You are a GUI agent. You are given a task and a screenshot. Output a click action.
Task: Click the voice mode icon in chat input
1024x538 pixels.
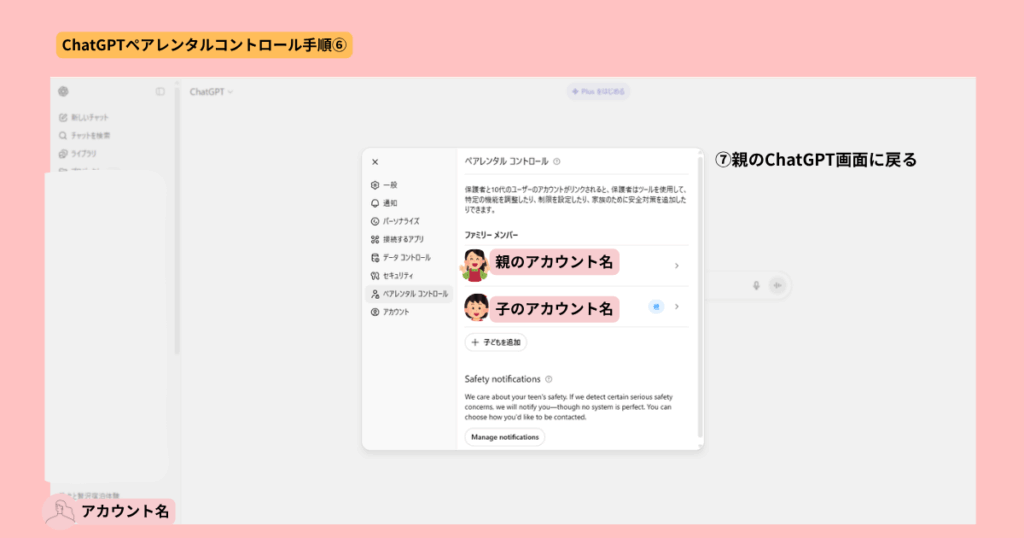tap(777, 285)
